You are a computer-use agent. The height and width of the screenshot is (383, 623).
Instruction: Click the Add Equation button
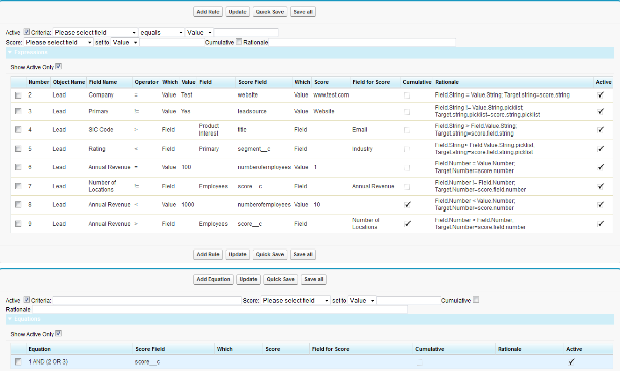point(213,279)
